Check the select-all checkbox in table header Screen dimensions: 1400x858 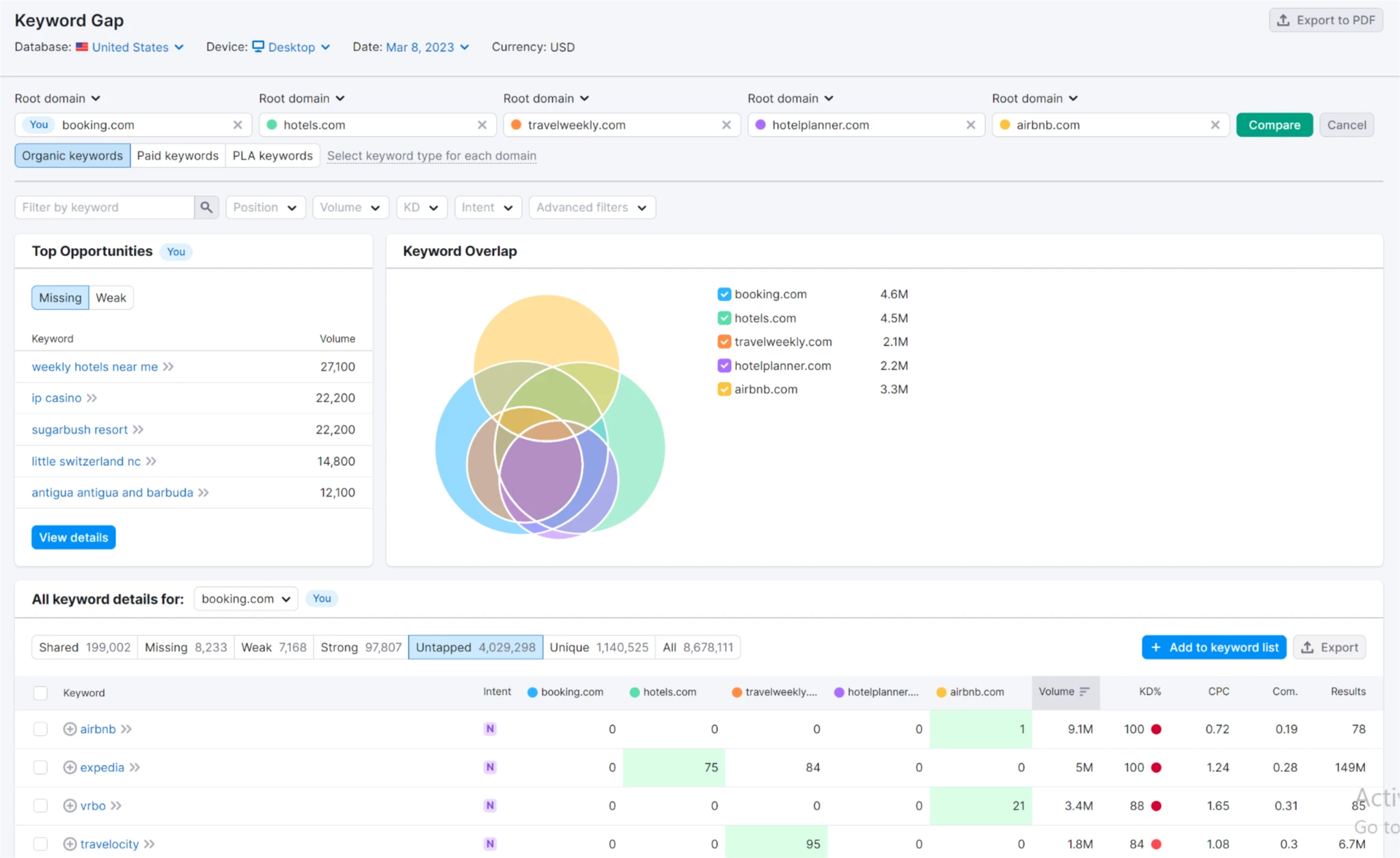point(41,693)
